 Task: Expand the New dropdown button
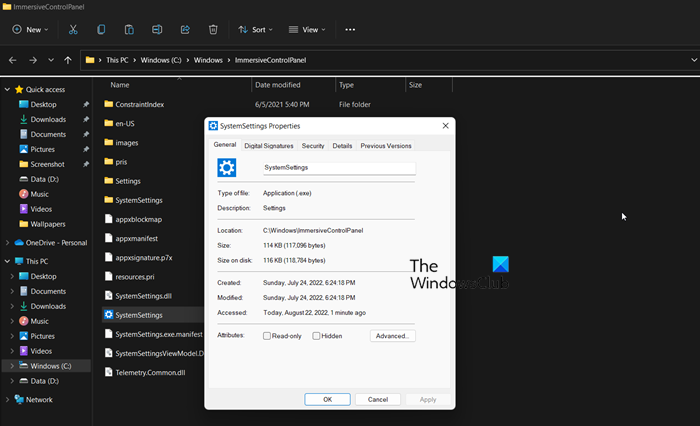pyautogui.click(x=28, y=30)
